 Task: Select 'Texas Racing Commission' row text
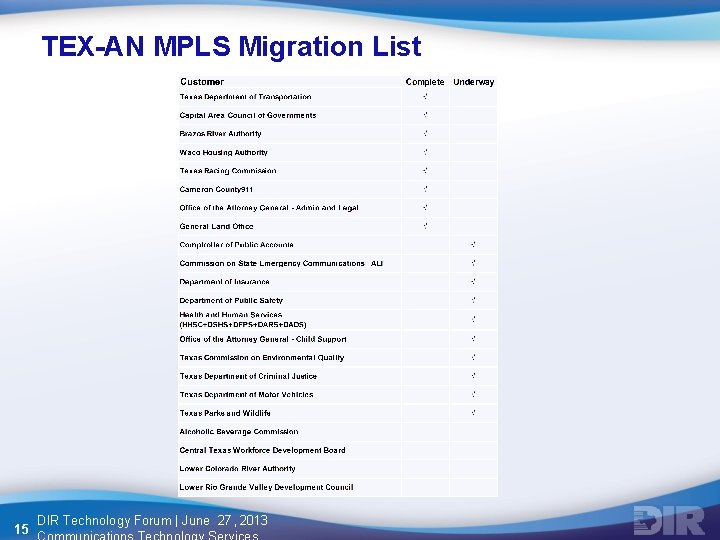coord(228,171)
